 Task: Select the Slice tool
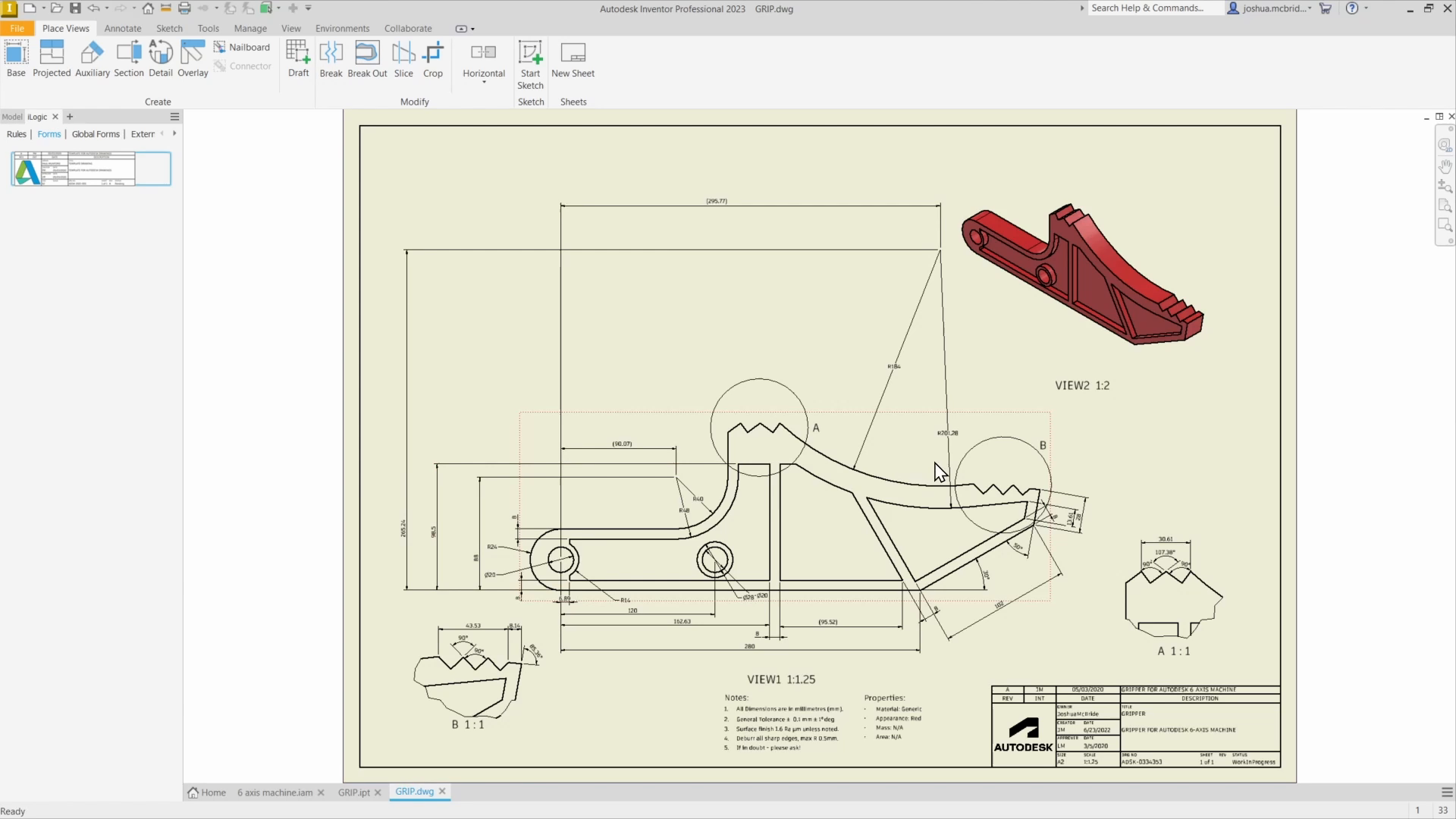pyautogui.click(x=403, y=57)
